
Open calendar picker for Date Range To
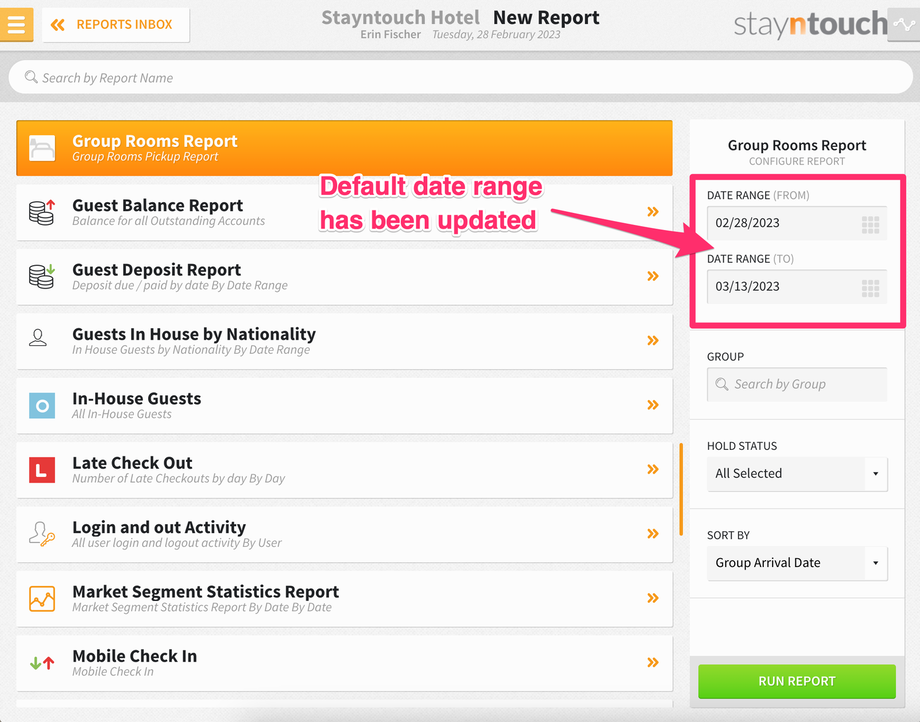point(871,288)
